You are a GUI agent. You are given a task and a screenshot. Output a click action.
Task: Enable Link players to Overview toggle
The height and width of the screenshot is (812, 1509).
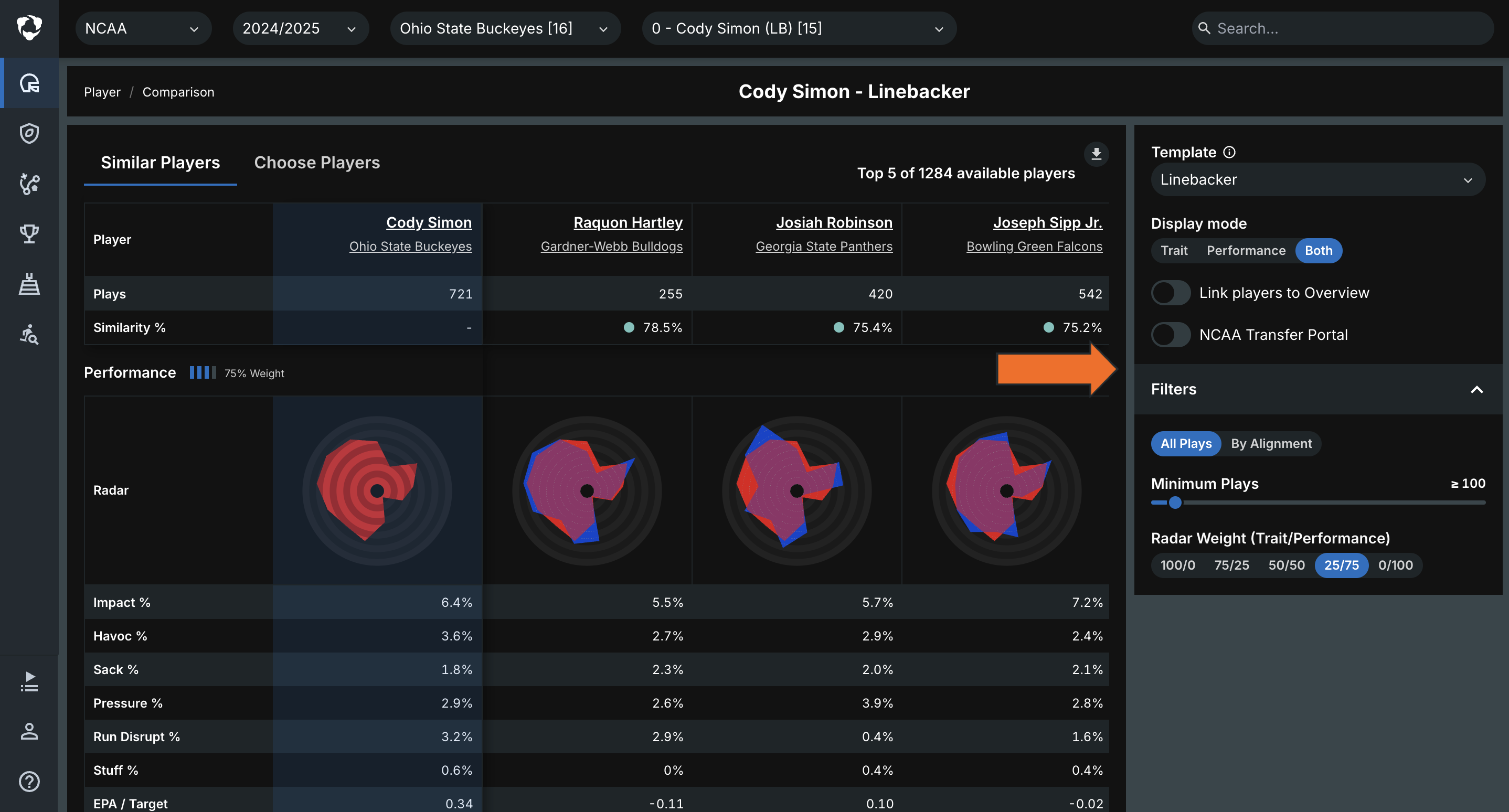click(x=1171, y=293)
